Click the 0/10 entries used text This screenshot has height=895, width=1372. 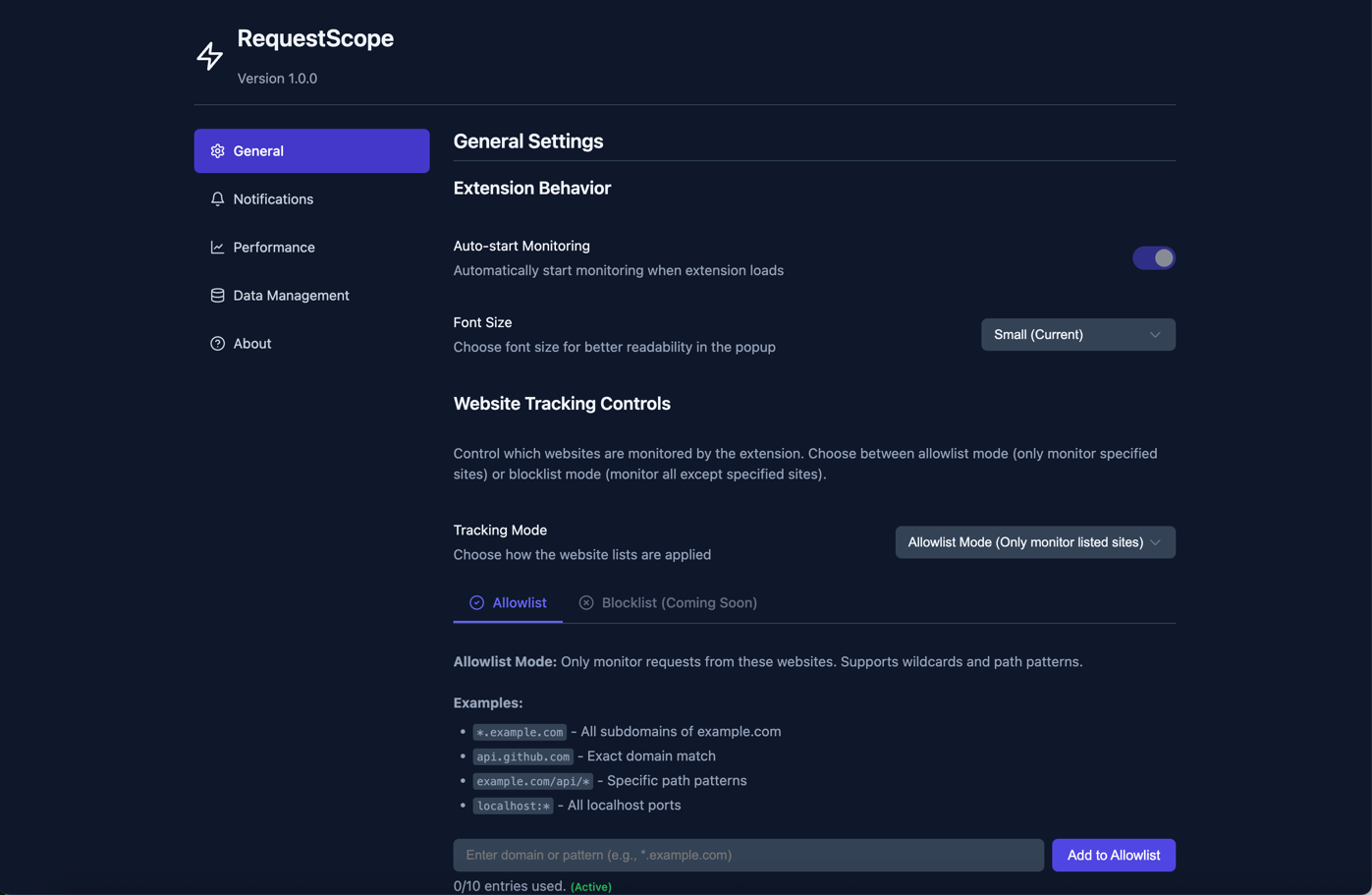[510, 885]
